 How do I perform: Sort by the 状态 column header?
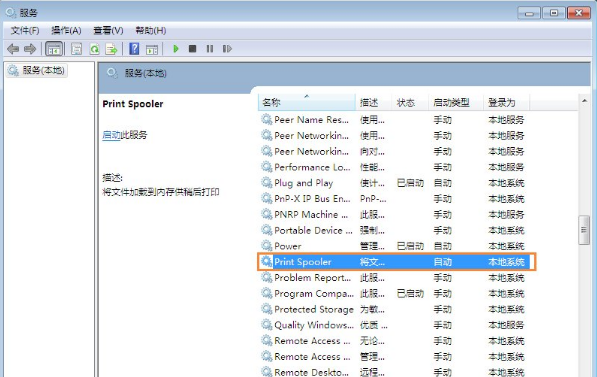[x=410, y=102]
